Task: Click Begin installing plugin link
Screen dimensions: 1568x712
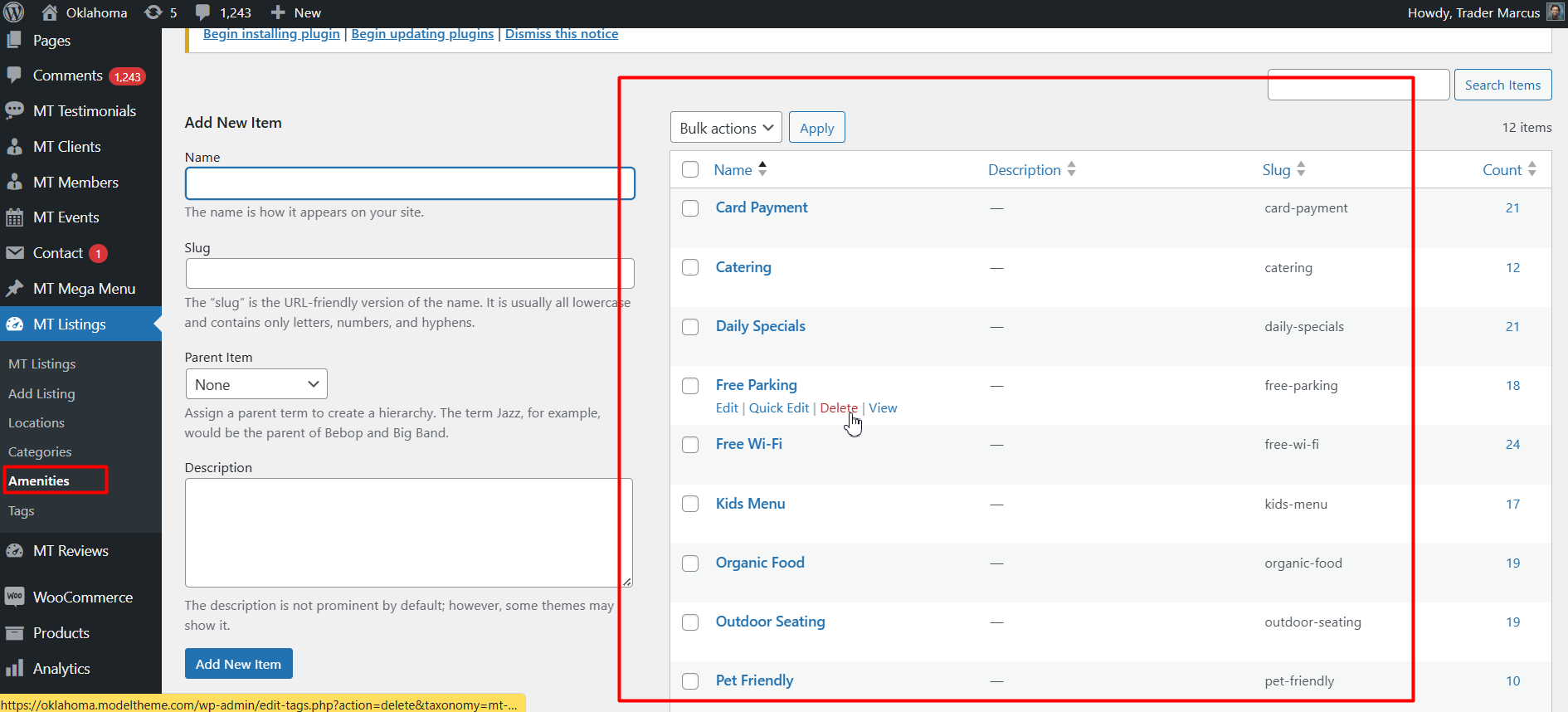Action: (271, 34)
